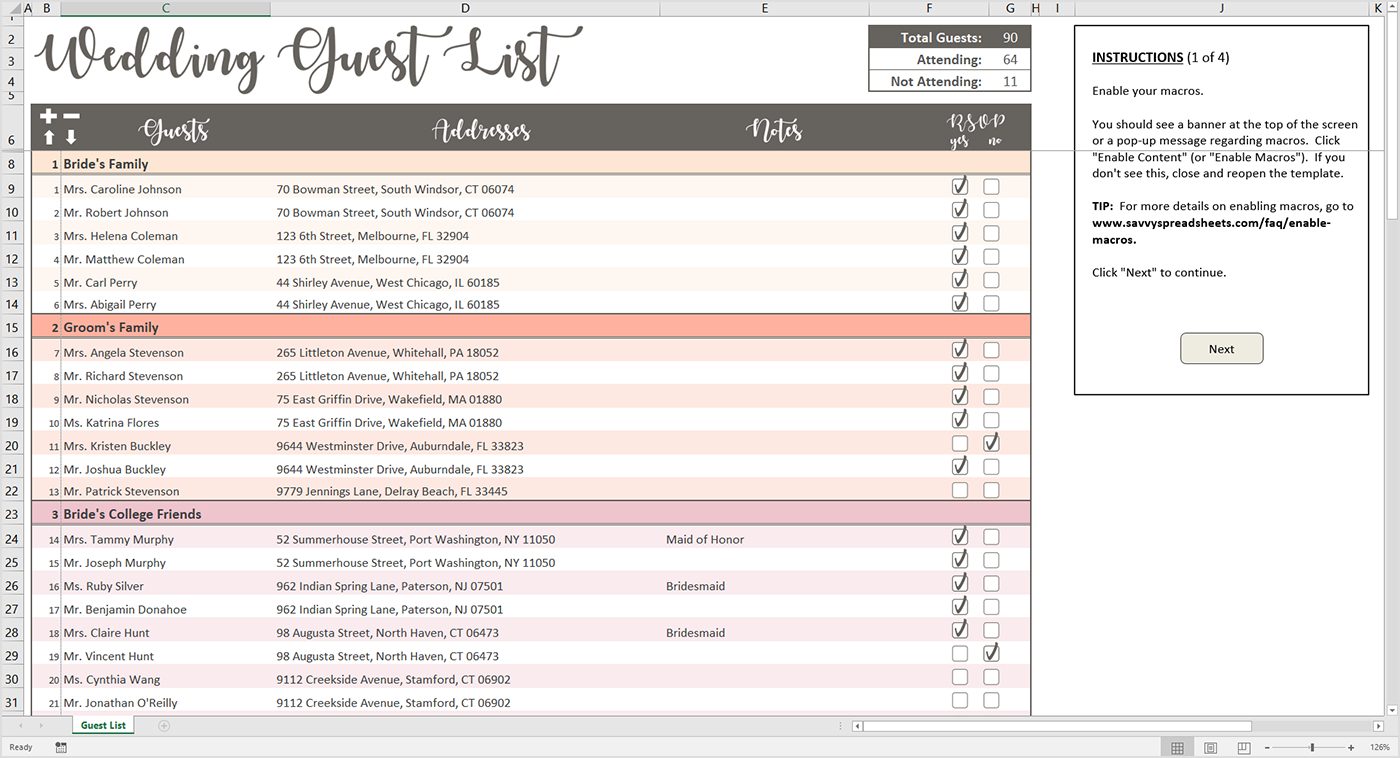This screenshot has width=1400, height=758.
Task: Select column D header
Action: click(465, 8)
